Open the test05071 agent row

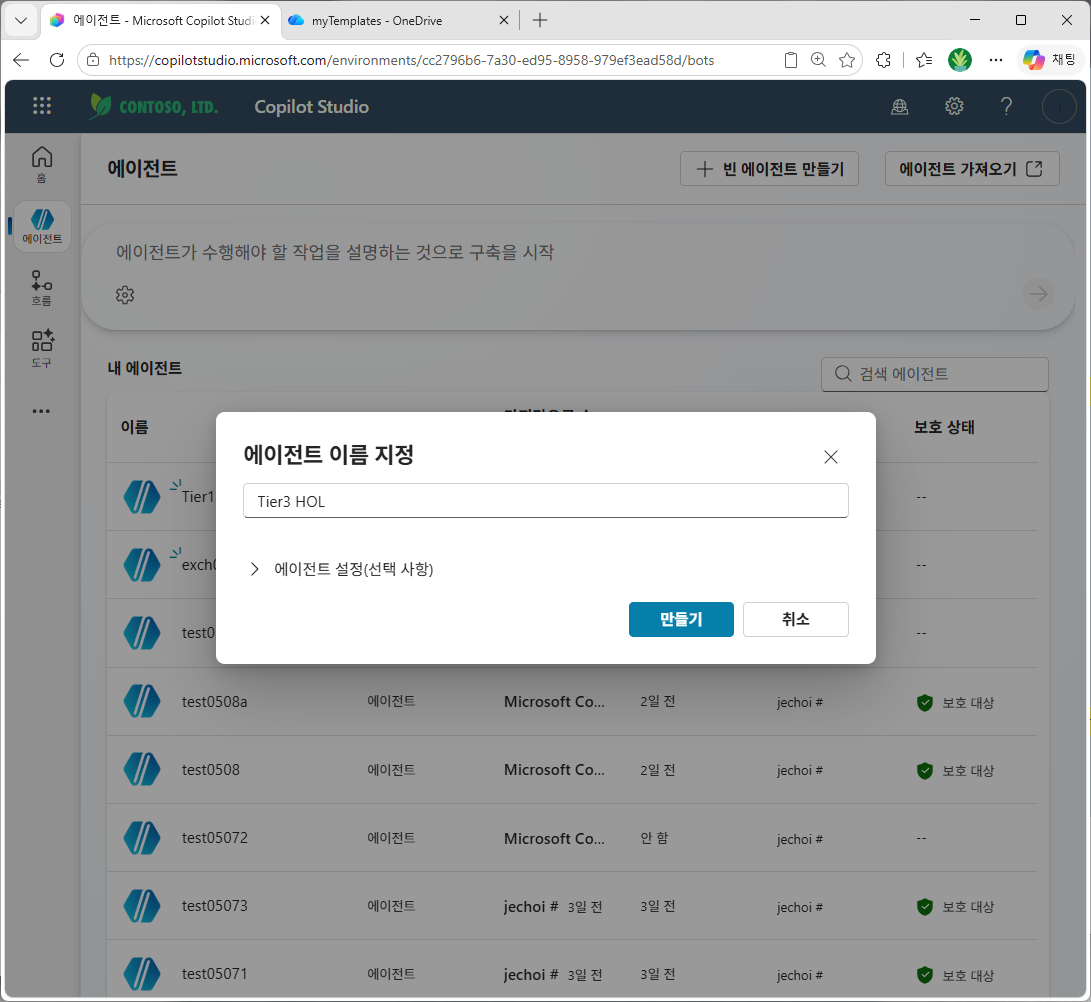tap(572, 973)
